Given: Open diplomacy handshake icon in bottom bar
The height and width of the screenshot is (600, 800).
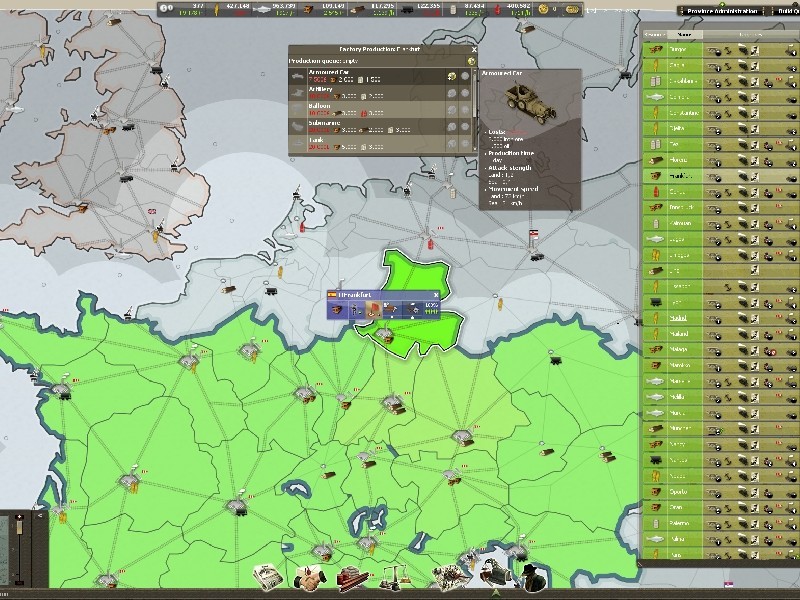Looking at the screenshot, I should (310, 578).
